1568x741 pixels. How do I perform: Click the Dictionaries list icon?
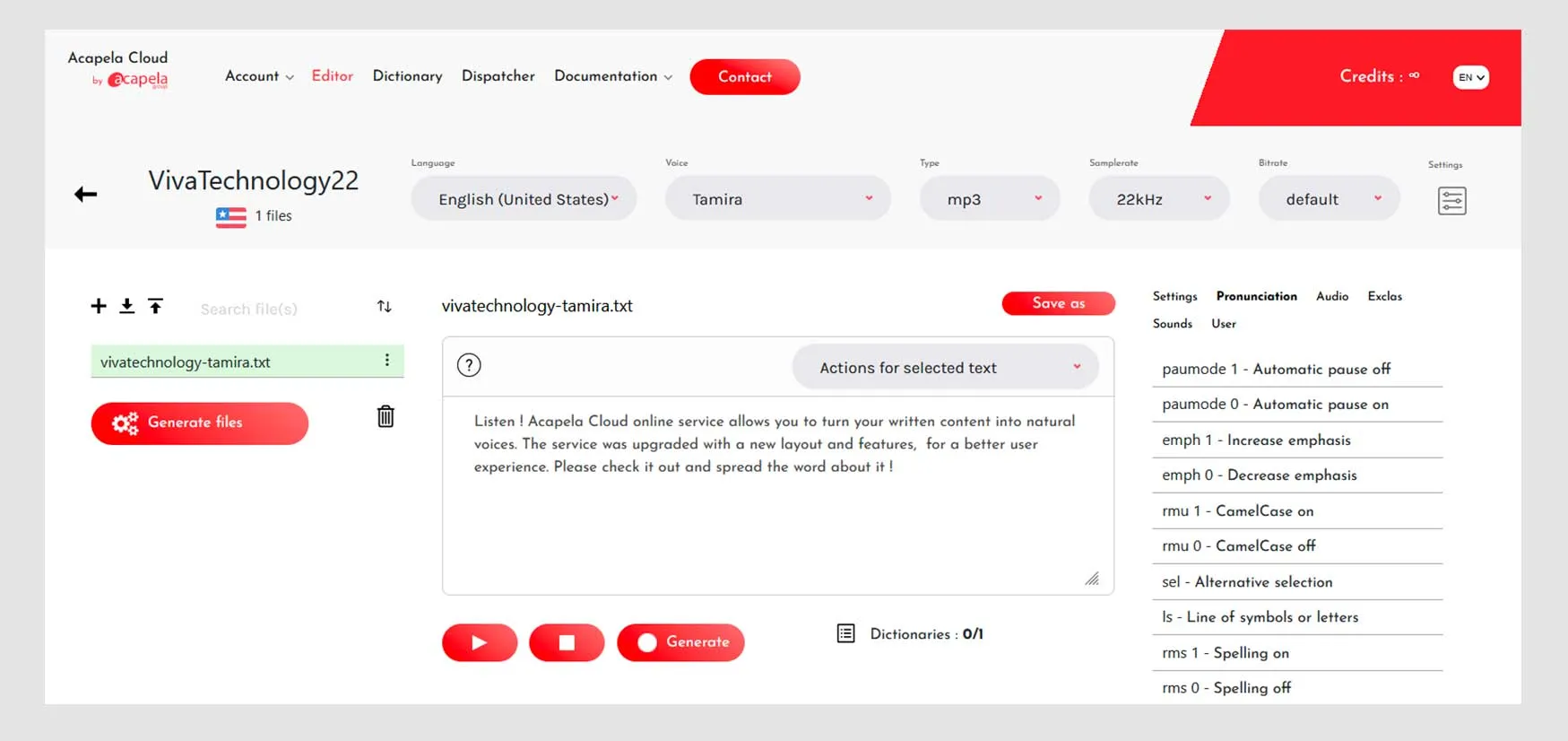pos(845,633)
